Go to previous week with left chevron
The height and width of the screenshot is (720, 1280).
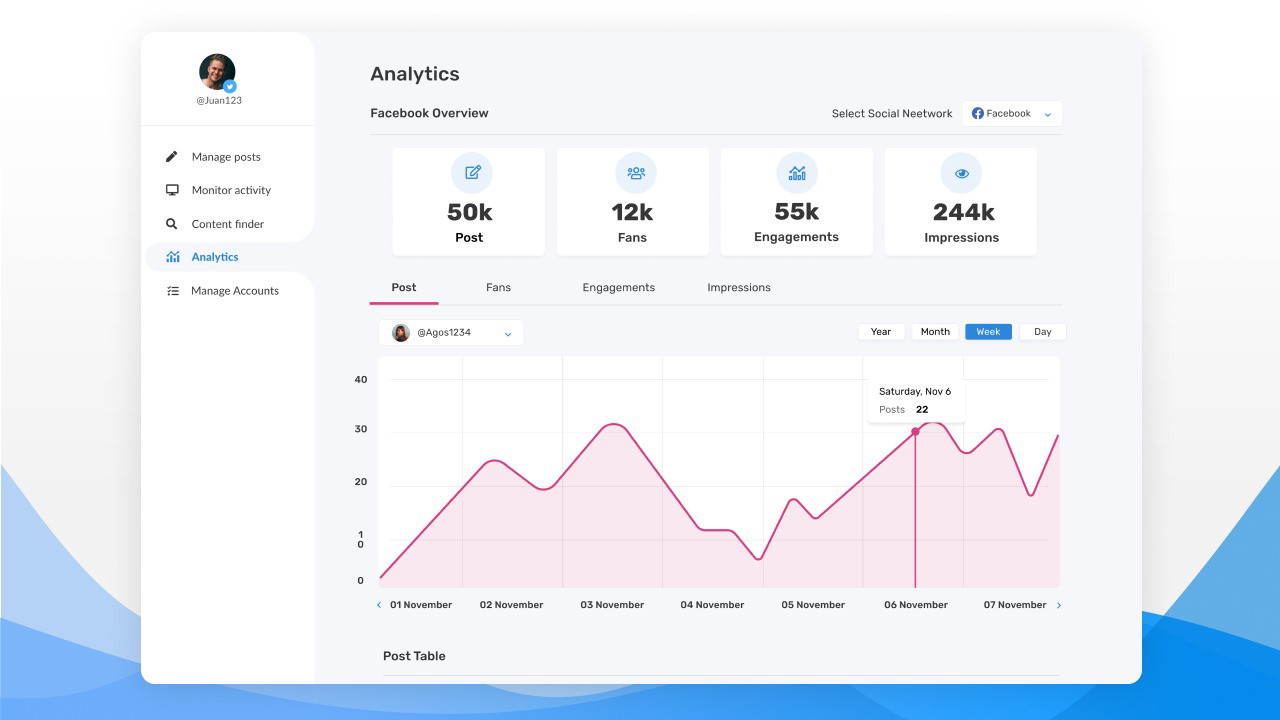tap(379, 605)
